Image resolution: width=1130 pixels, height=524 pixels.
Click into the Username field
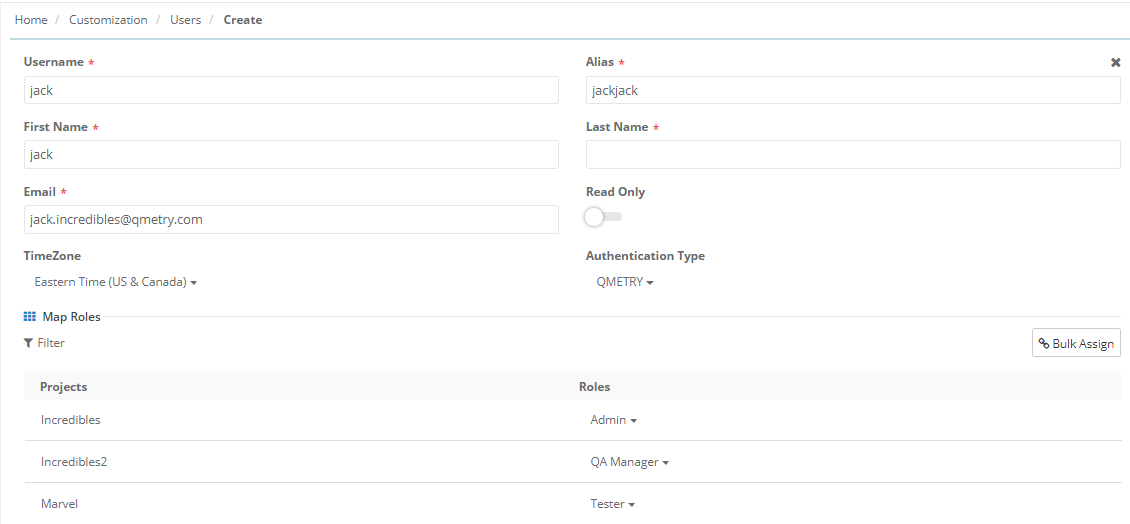pos(291,90)
